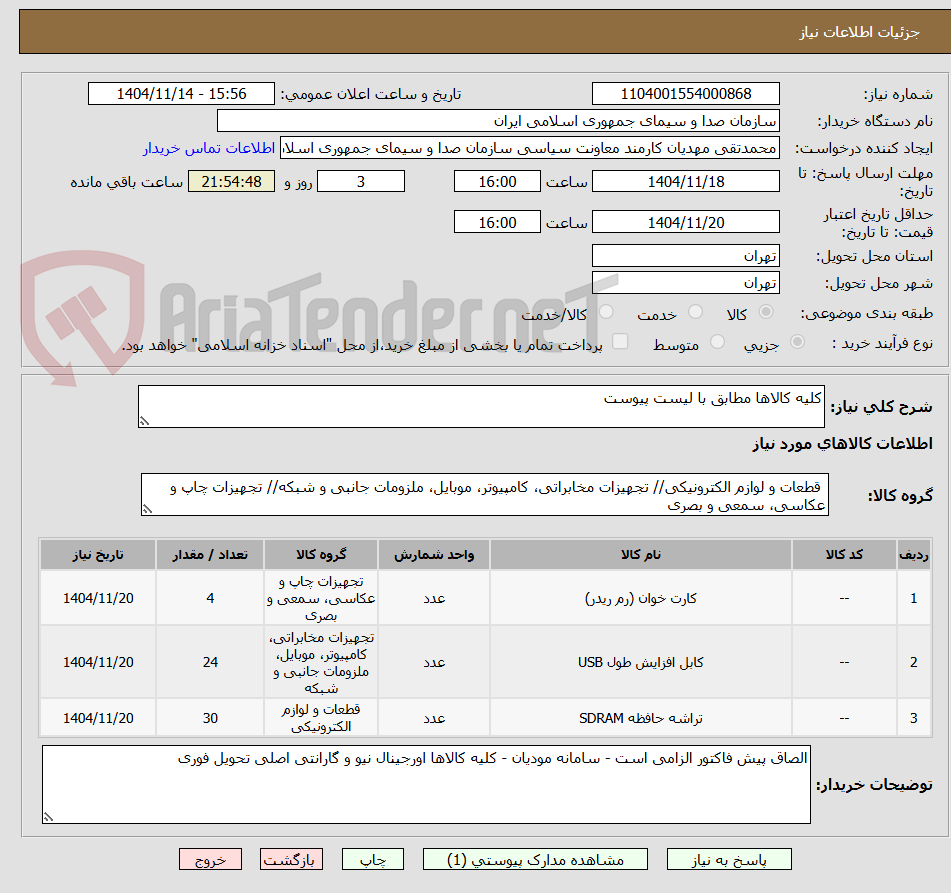The image size is (951, 893).
Task: Select the کالا radio button
Action: click(x=766, y=312)
